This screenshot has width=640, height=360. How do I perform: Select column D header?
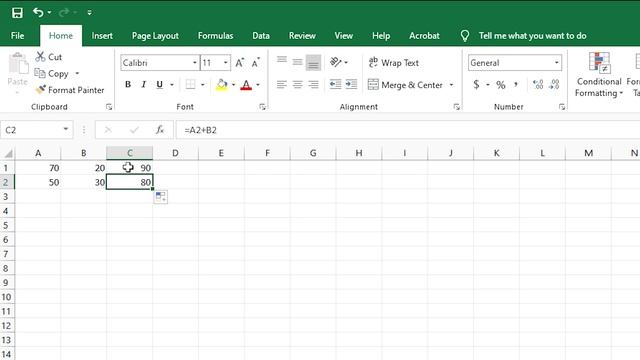pos(176,153)
